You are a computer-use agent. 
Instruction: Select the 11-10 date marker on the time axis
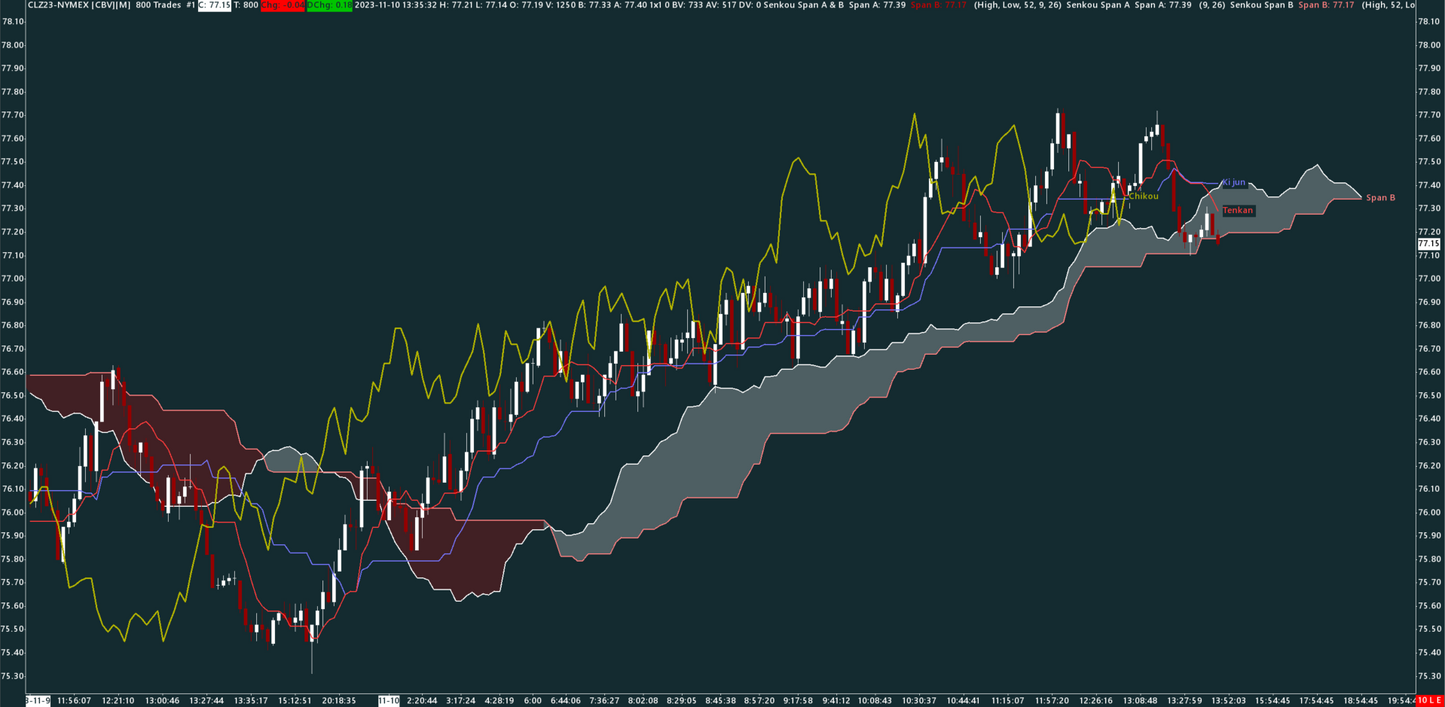[389, 700]
